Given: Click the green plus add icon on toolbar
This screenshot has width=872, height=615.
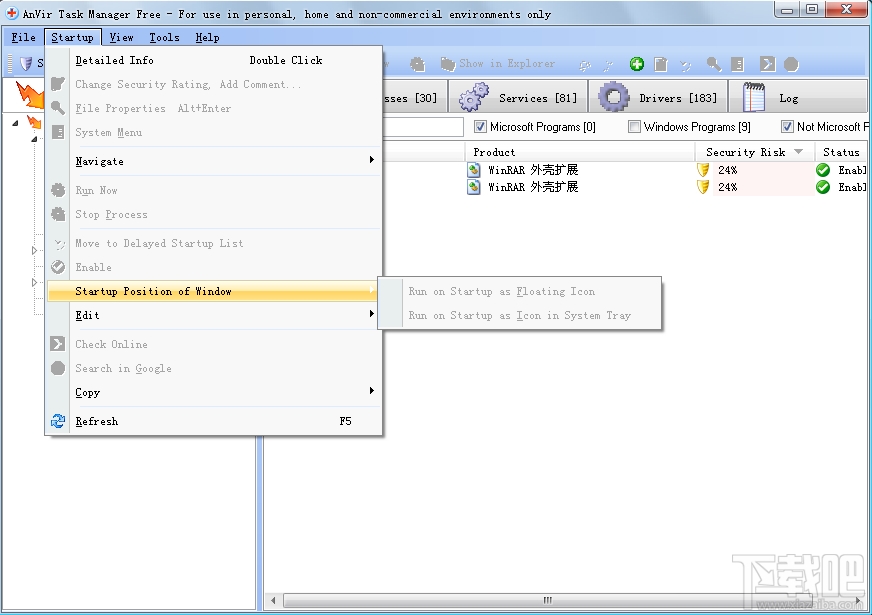Looking at the screenshot, I should pyautogui.click(x=637, y=63).
